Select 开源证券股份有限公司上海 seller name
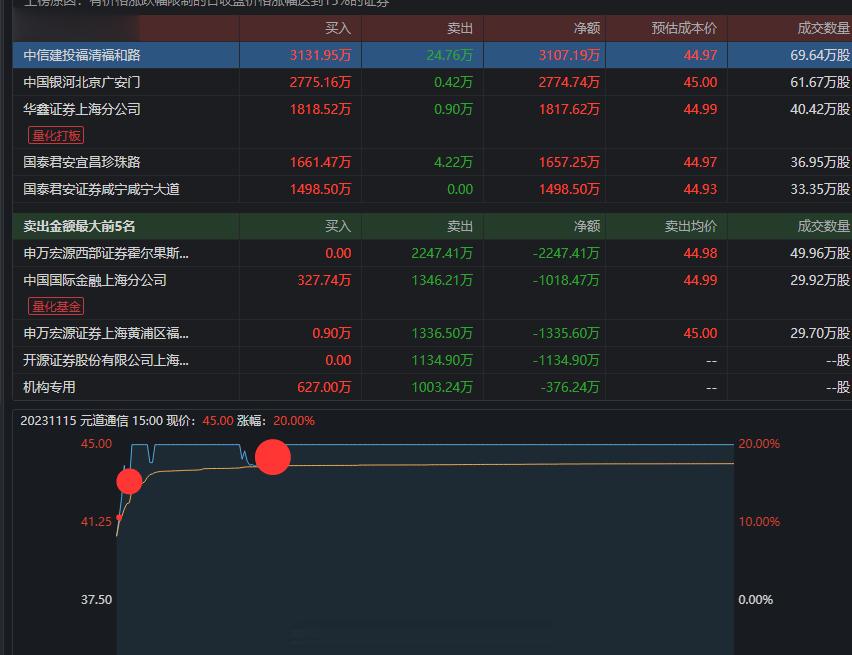Image resolution: width=852 pixels, height=655 pixels. [106, 360]
